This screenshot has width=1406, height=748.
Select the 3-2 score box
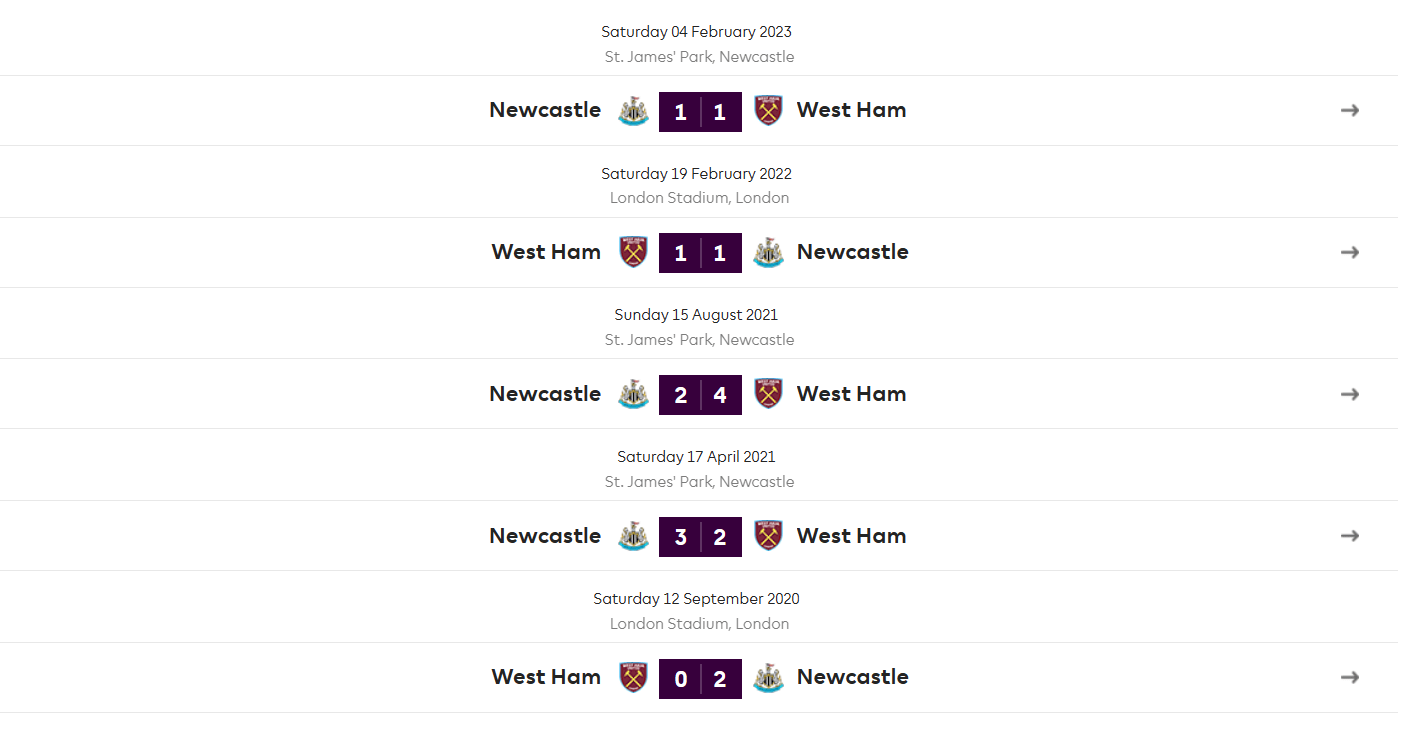[700, 536]
